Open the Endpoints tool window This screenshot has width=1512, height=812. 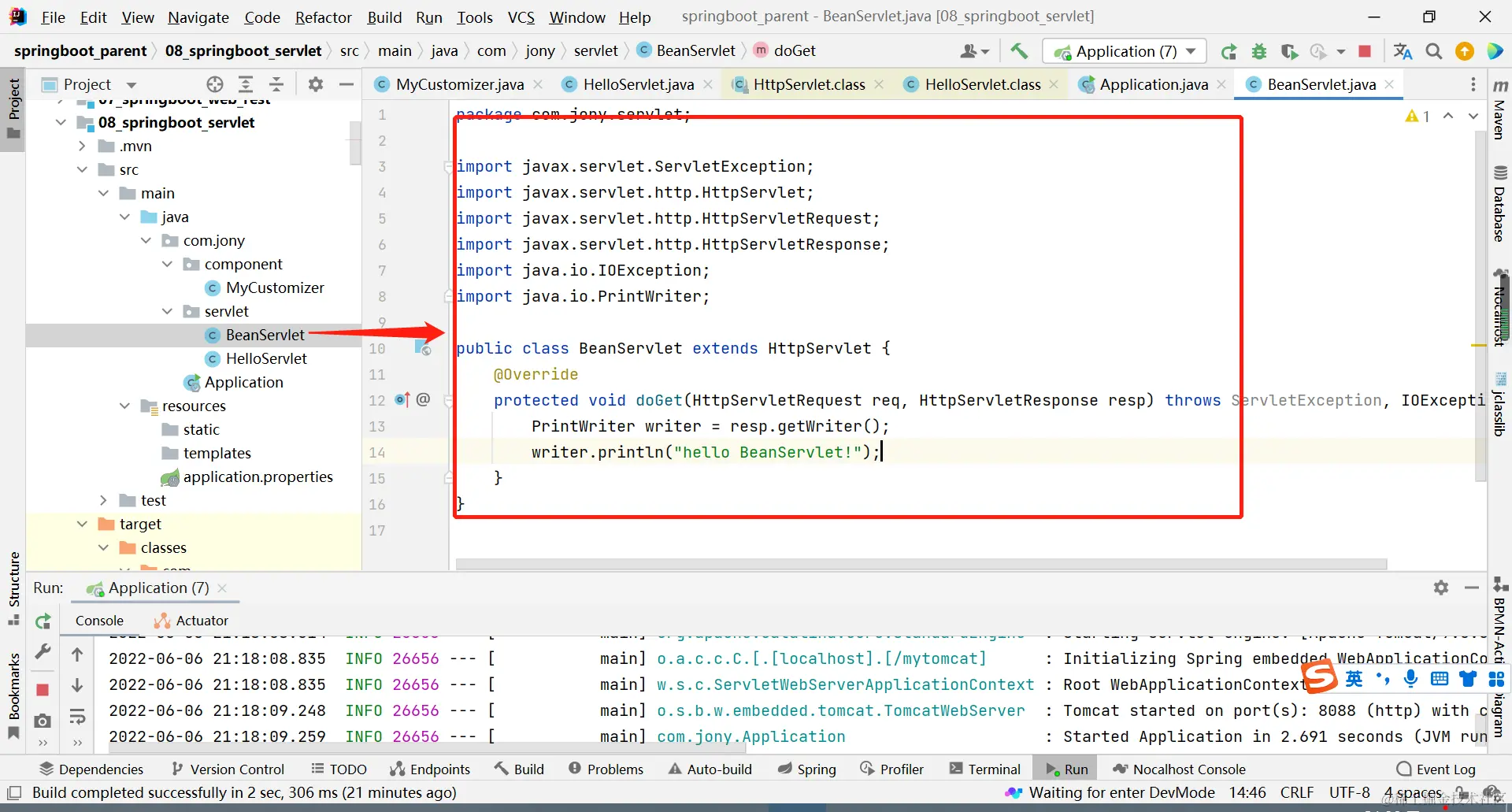pyautogui.click(x=430, y=769)
